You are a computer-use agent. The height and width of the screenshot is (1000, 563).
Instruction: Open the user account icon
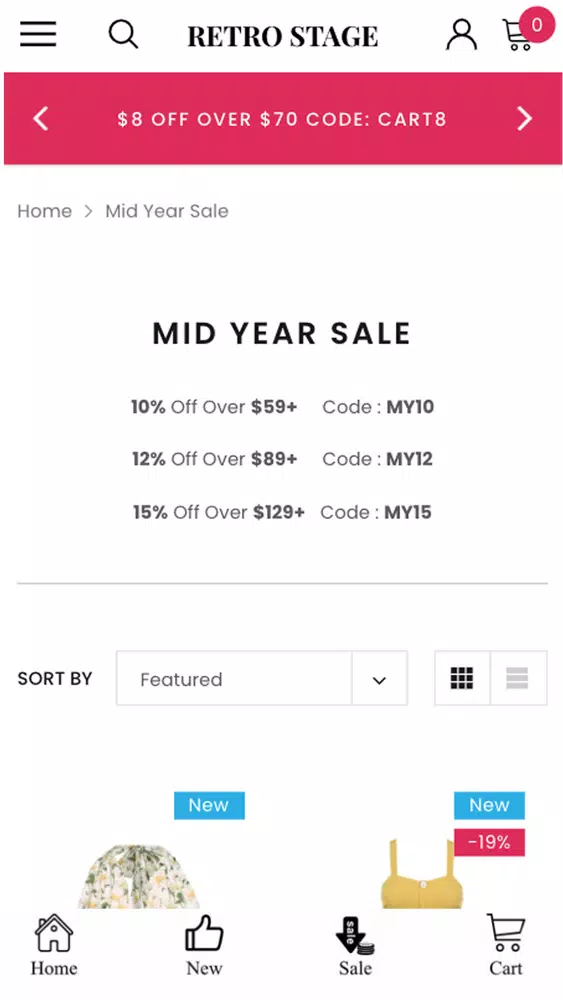click(462, 34)
